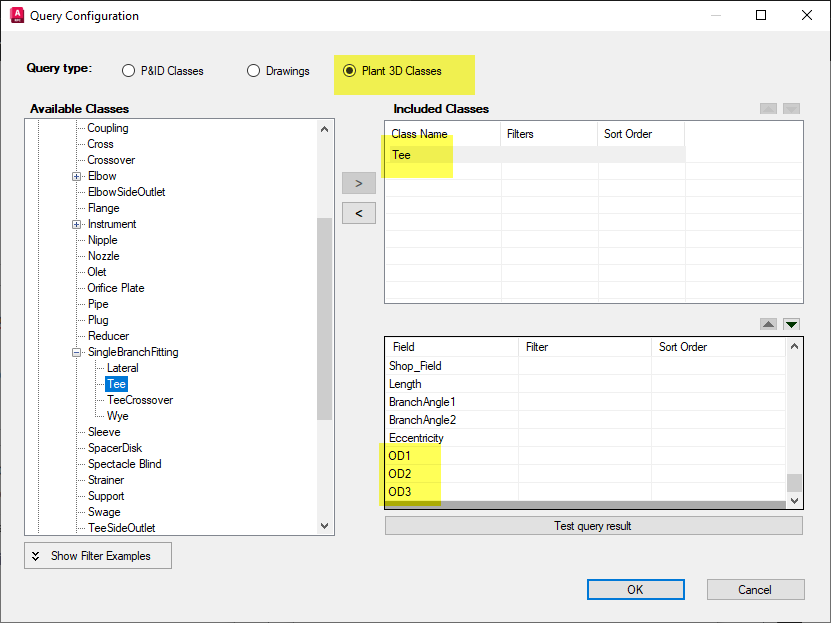Select the OD1 field row
Image resolution: width=831 pixels, height=623 pixels.
click(x=585, y=456)
